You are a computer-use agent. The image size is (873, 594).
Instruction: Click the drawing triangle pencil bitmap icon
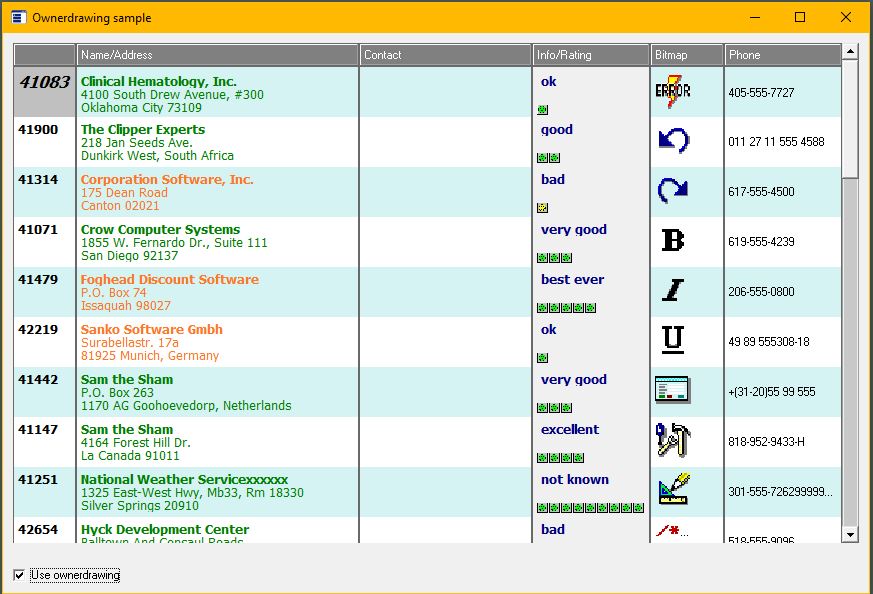tap(673, 490)
